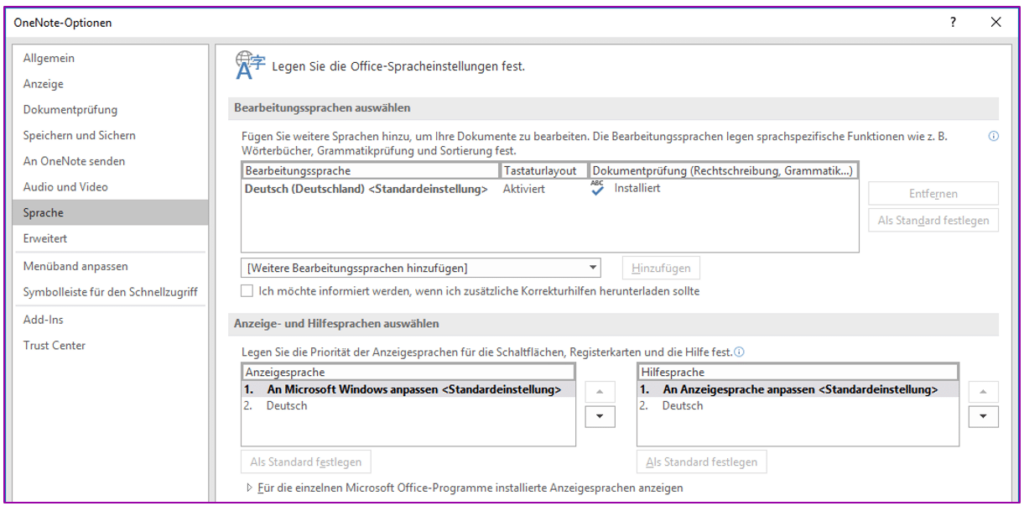Click the Hilfesprache list header

coord(797,372)
